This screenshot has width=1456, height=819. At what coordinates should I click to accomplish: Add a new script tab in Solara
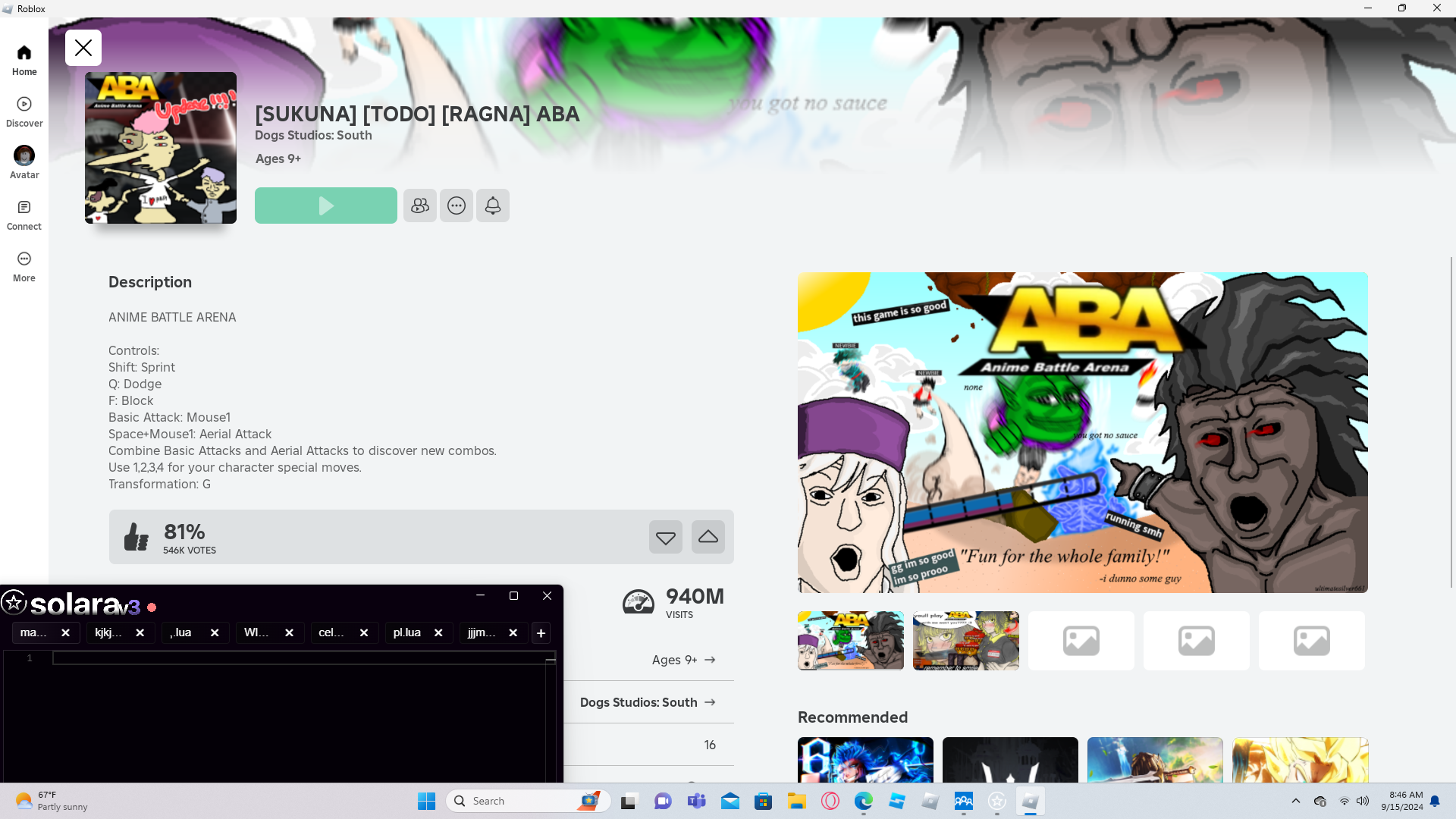(541, 632)
